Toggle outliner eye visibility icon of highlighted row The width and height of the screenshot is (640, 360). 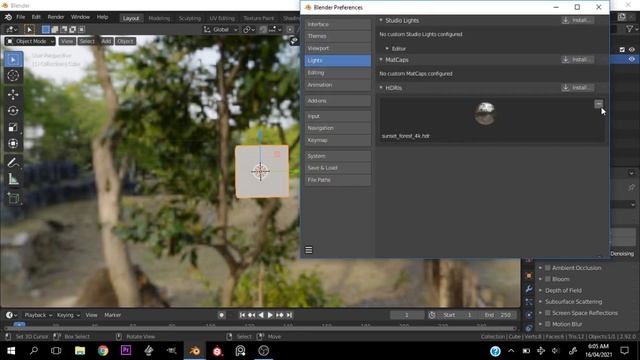[x=631, y=59]
